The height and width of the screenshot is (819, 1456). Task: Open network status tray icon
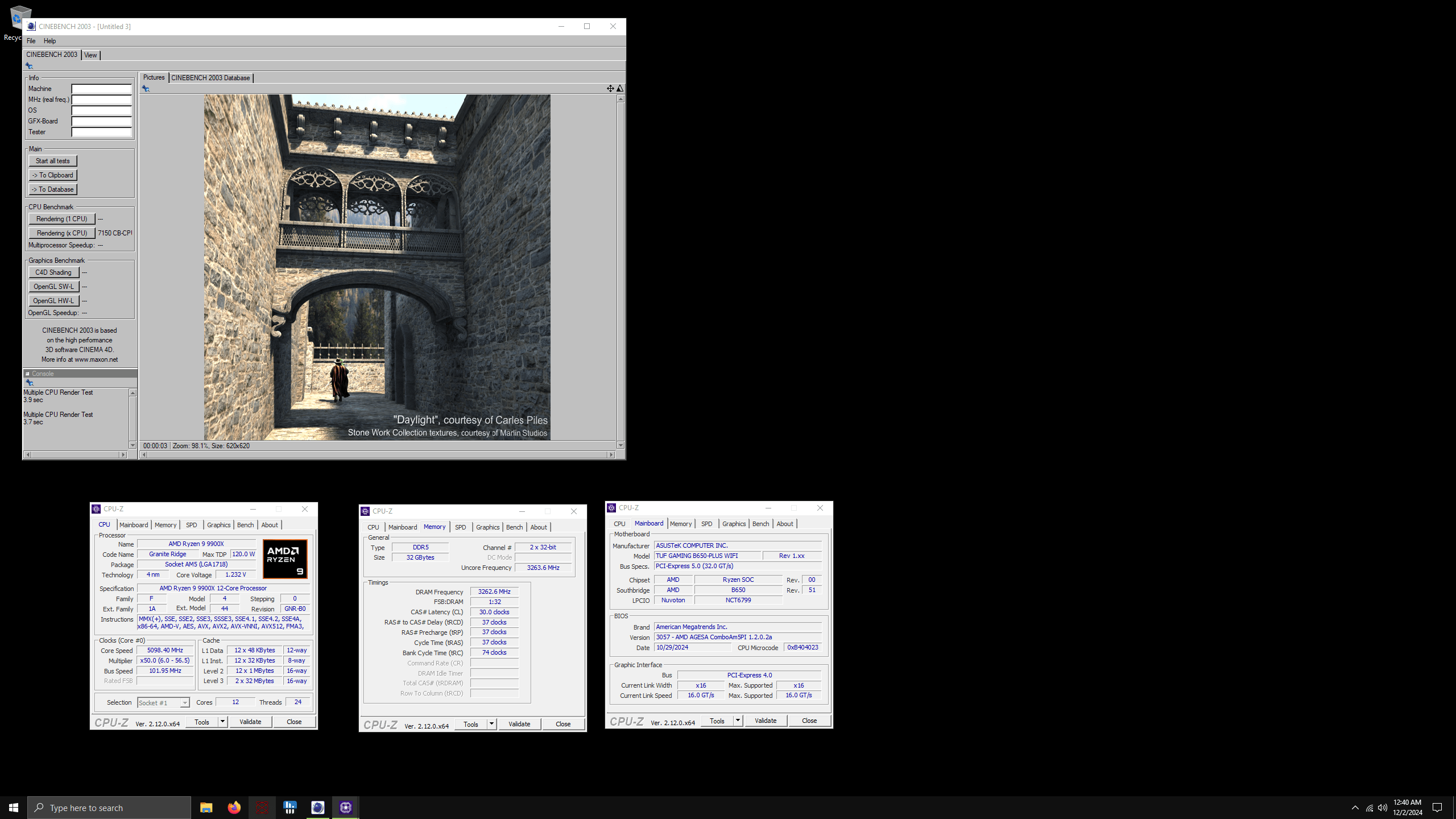(1370, 808)
